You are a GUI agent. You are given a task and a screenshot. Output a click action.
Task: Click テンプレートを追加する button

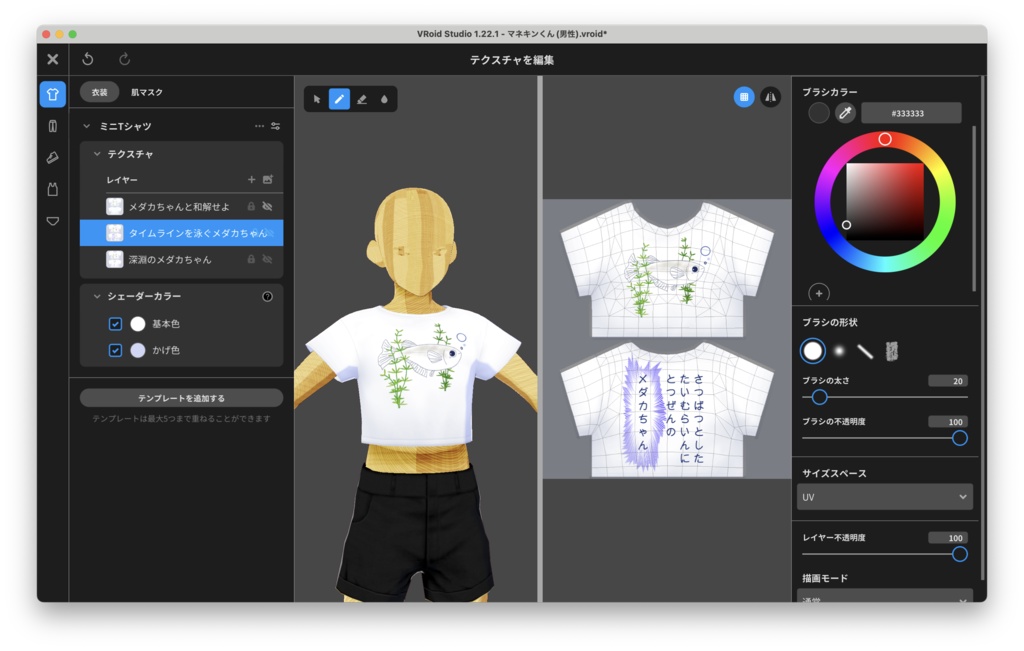[x=182, y=398]
